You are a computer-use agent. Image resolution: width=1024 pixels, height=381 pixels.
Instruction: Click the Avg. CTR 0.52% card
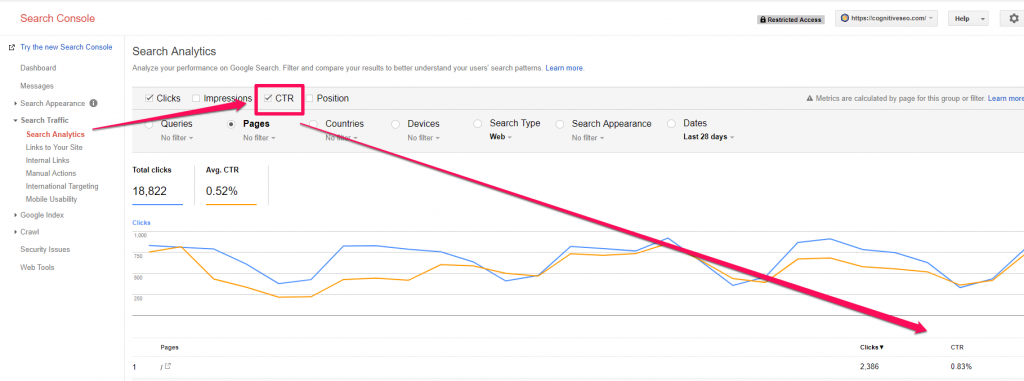pos(231,185)
